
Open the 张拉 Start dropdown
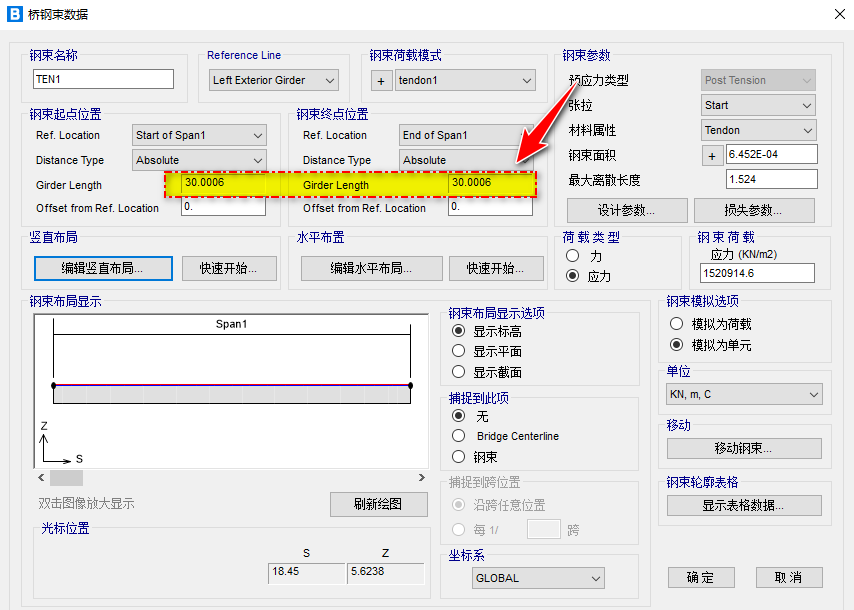[x=759, y=105]
